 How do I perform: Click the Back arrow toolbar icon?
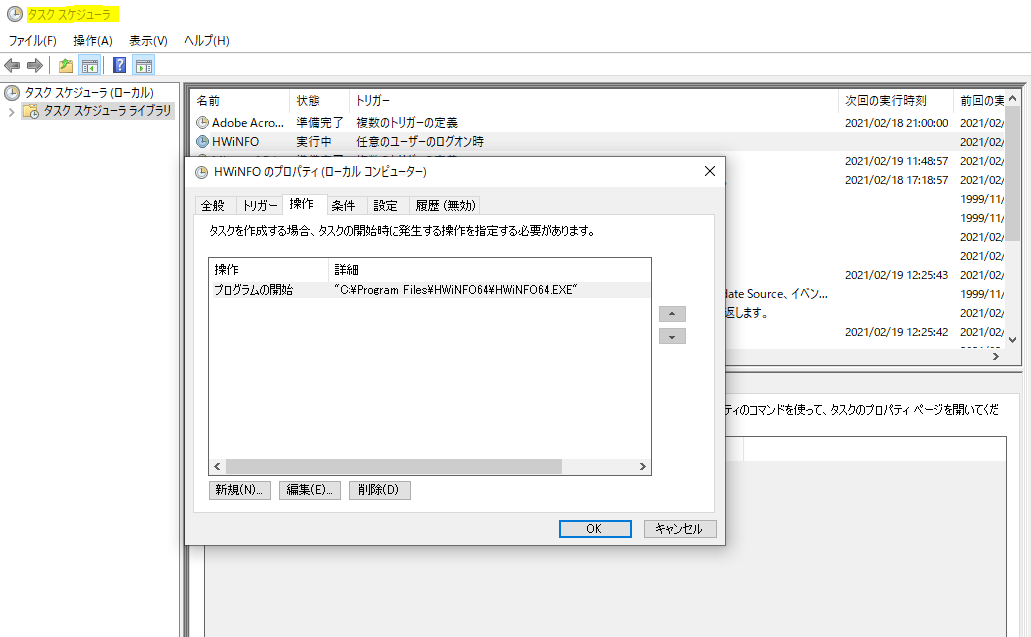pos(12,65)
